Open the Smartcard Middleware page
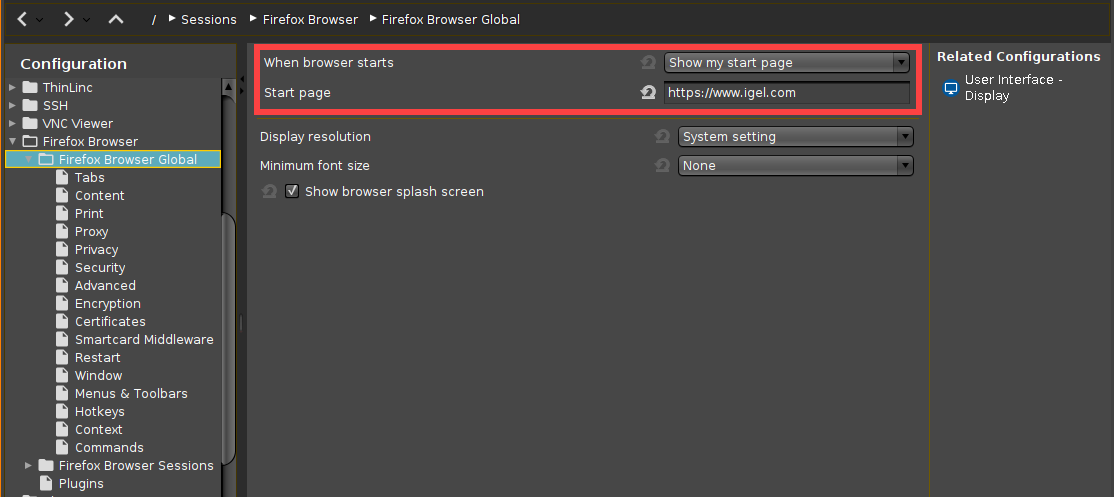 144,340
